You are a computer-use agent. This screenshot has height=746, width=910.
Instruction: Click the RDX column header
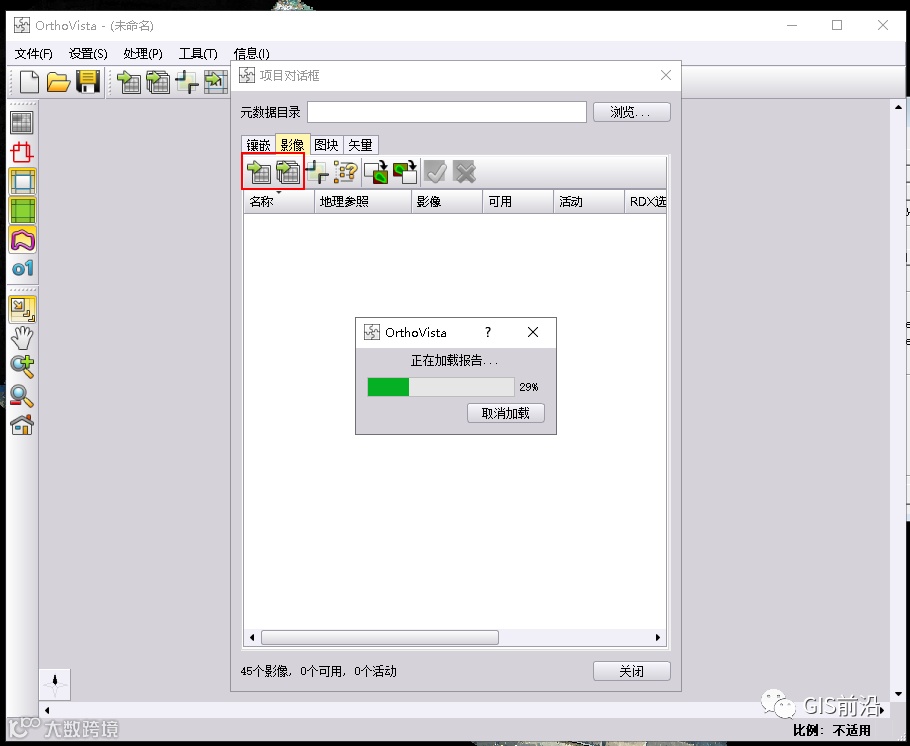click(x=645, y=201)
